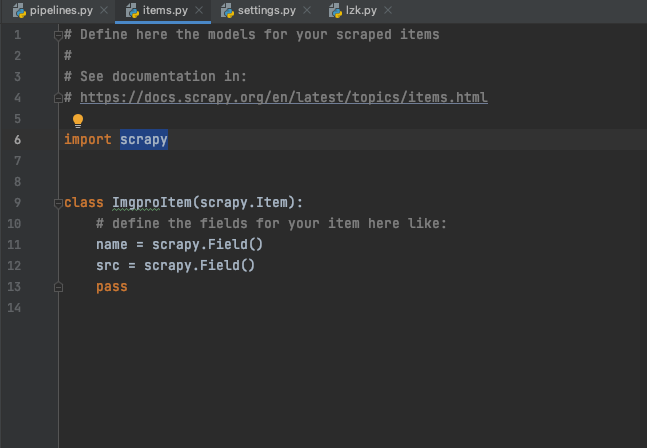
Task: Click the '# See documentation in:' comment
Action: [x=155, y=76]
